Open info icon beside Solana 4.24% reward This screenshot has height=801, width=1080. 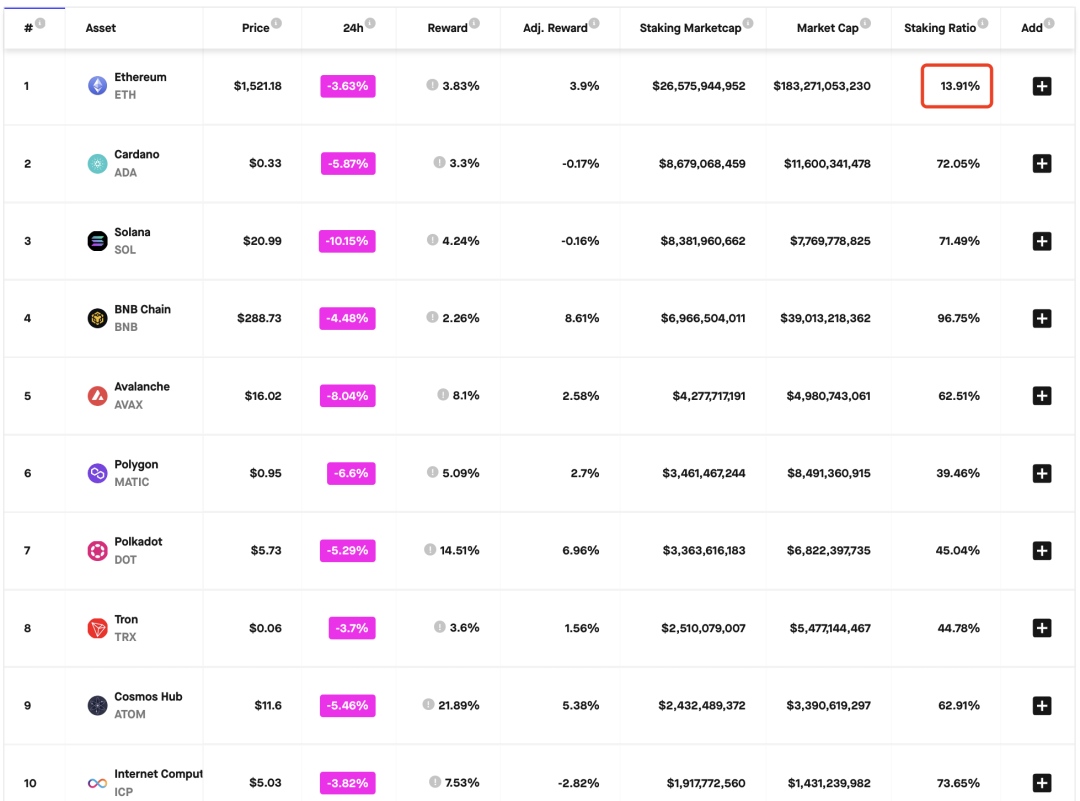point(432,240)
